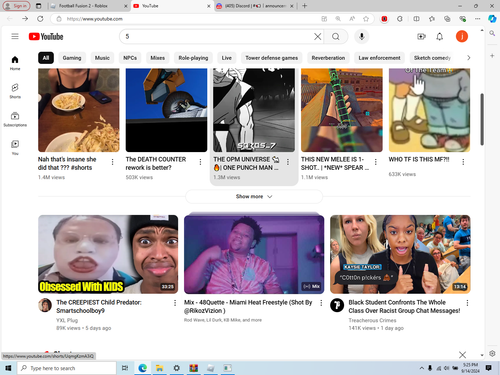Switch to the Discord browser tab
Image resolution: width=500 pixels, height=375 pixels.
click(x=255, y=6)
